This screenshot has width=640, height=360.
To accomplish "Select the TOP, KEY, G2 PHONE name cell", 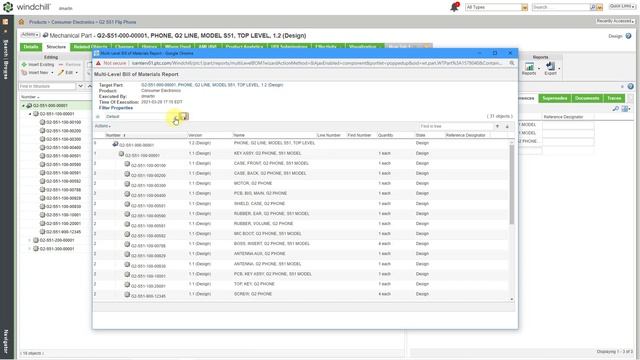I will 254,284.
